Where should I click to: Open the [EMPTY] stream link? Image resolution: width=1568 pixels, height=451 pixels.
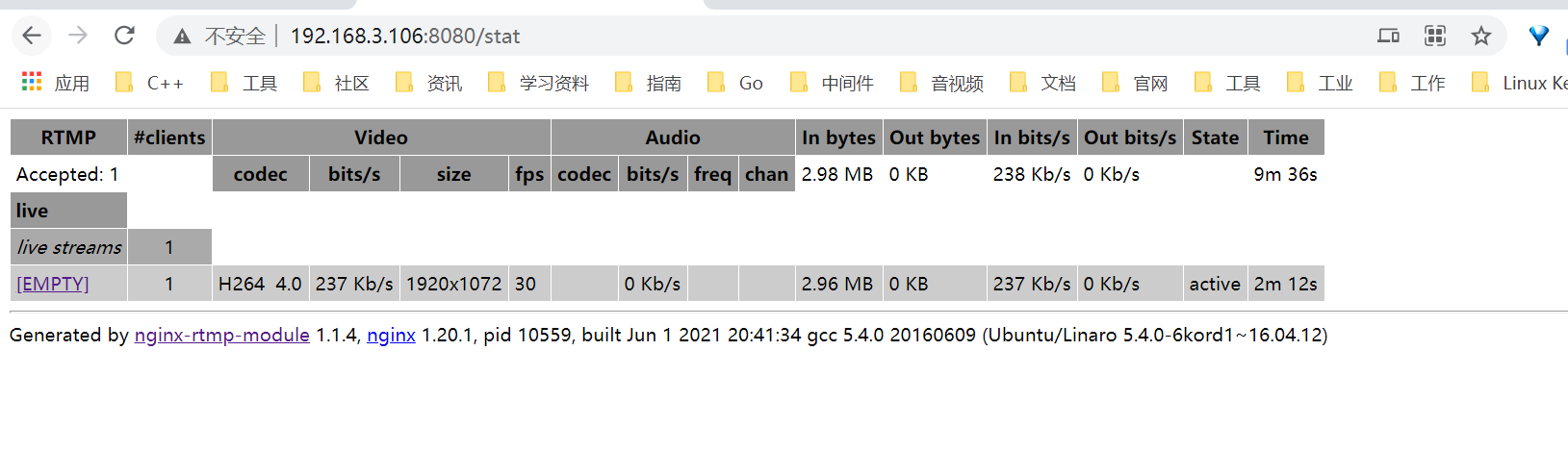(x=53, y=284)
